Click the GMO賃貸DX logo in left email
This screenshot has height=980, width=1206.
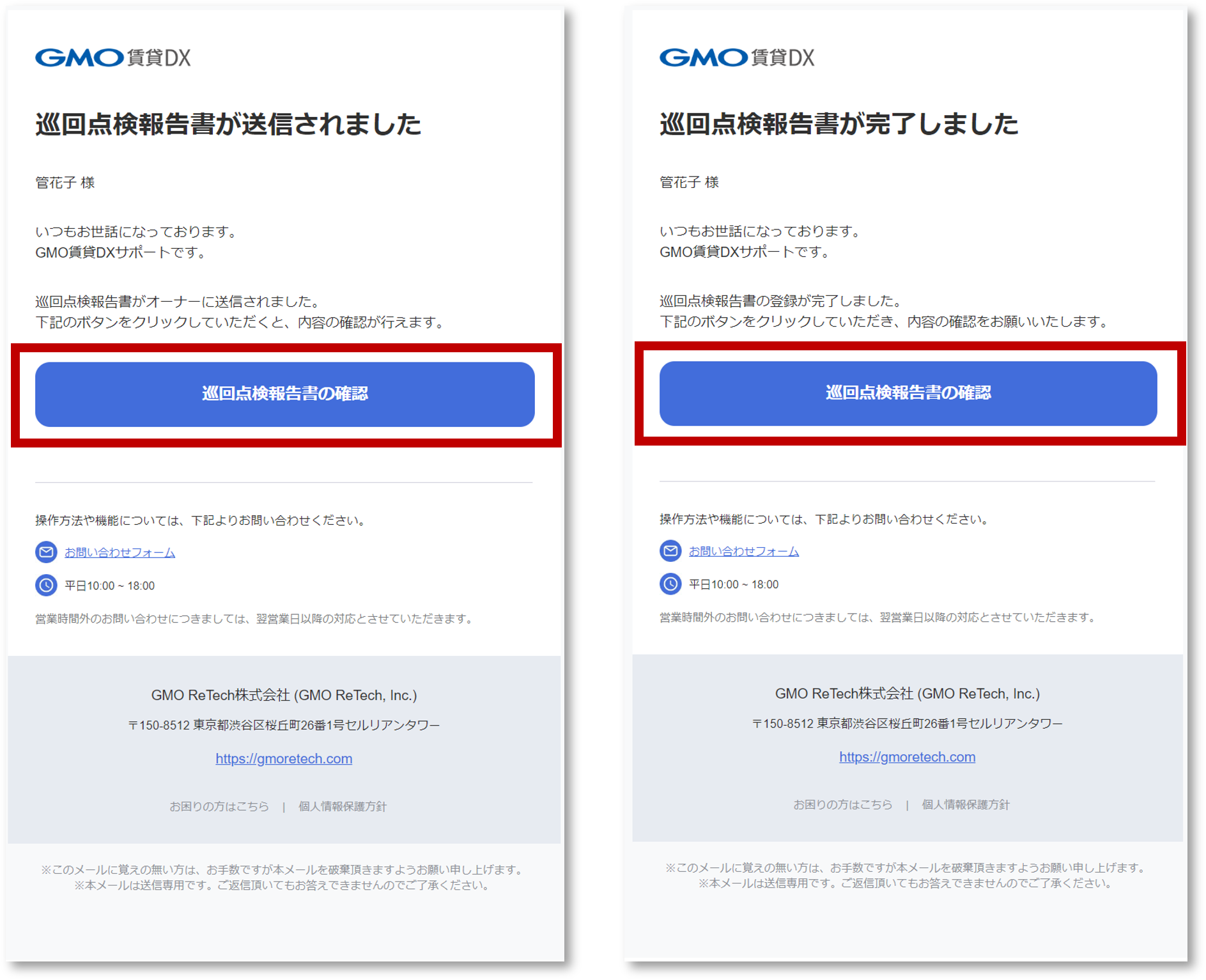coord(113,58)
